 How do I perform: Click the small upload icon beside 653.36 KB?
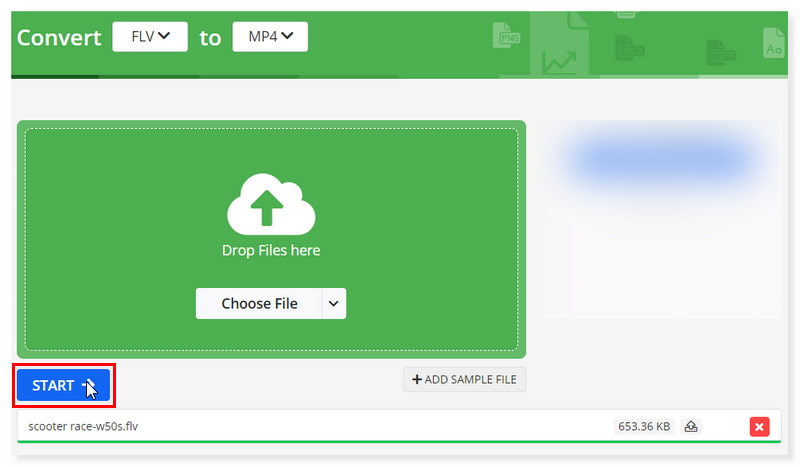tap(690, 427)
